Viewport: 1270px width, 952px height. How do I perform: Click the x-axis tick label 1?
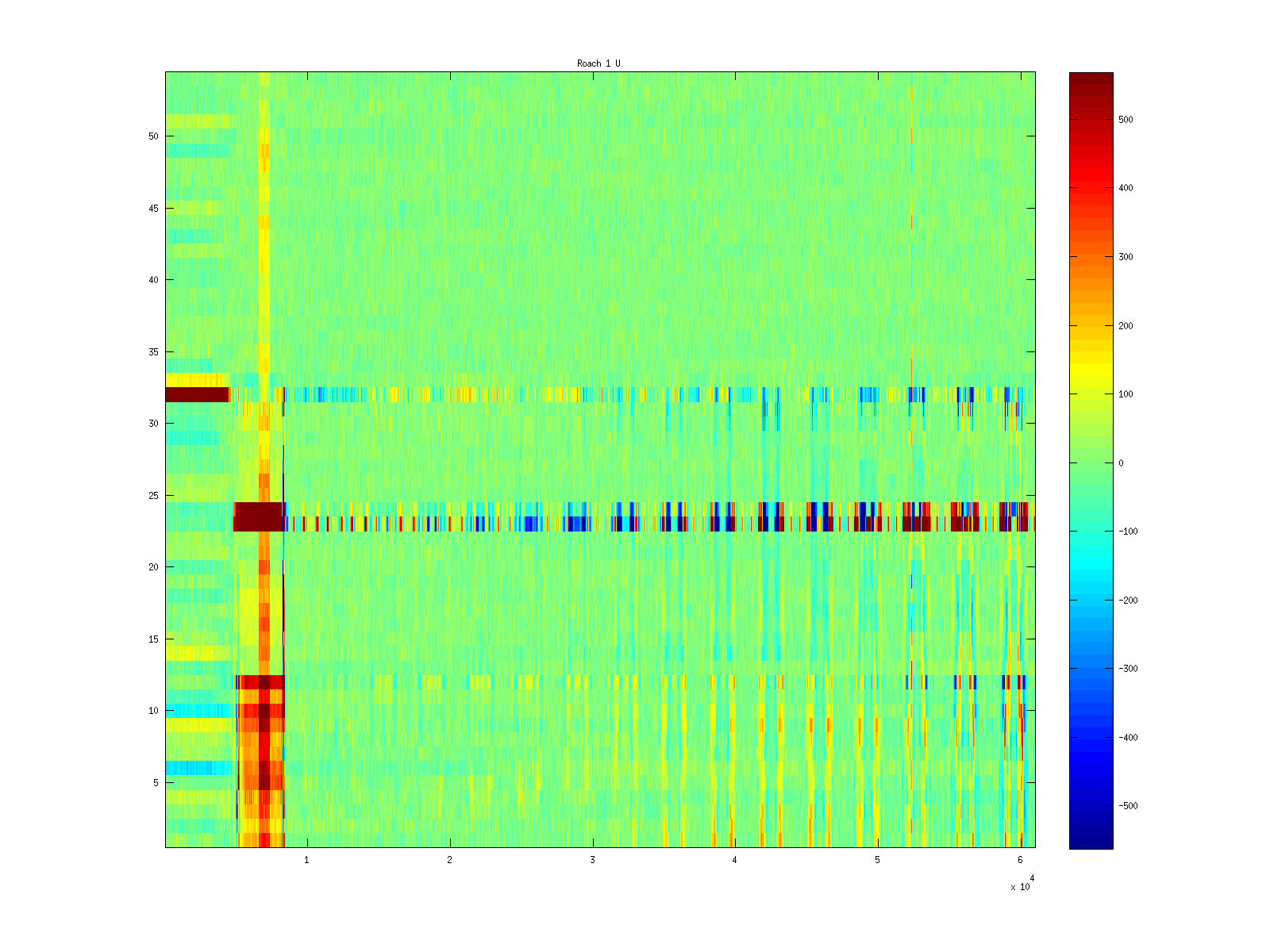point(307,860)
